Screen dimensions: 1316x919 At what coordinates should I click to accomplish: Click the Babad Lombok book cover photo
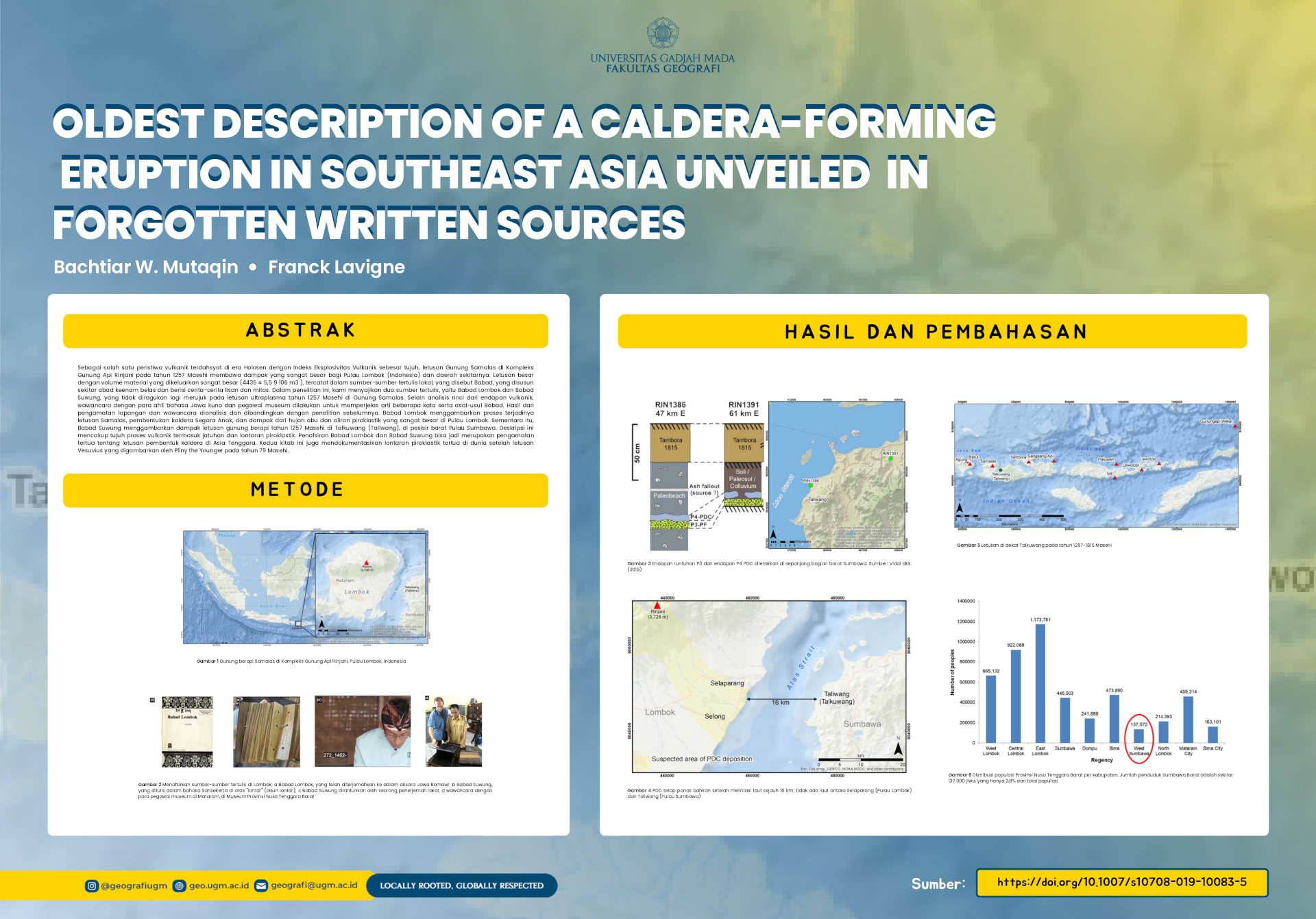(187, 731)
